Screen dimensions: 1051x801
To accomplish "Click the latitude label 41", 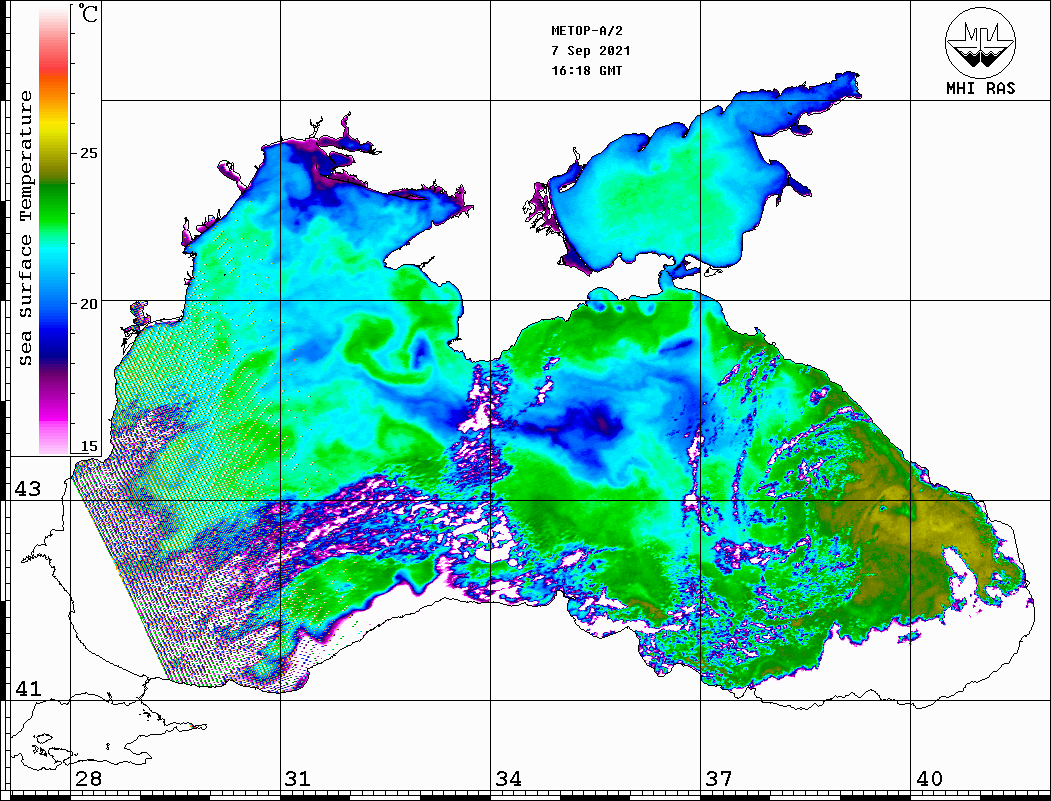I will 27,688.
